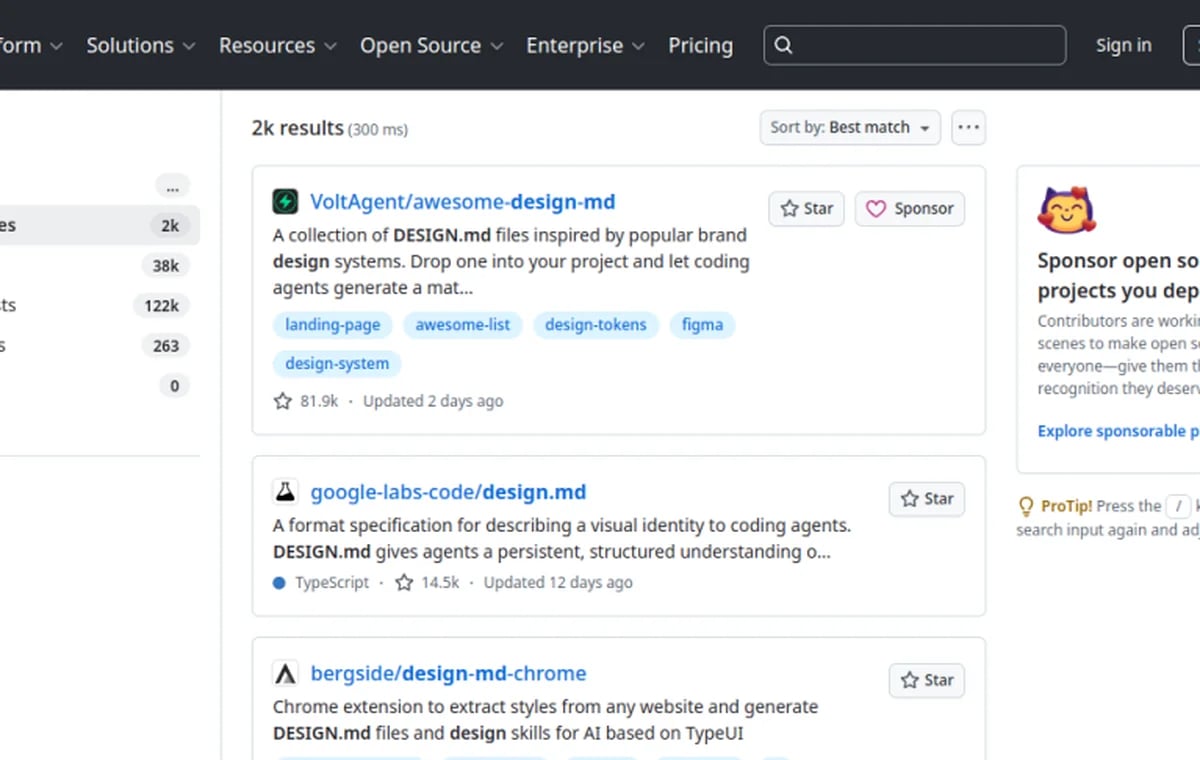The image size is (1200, 760).
Task: Select the figma topic tag
Action: [702, 325]
